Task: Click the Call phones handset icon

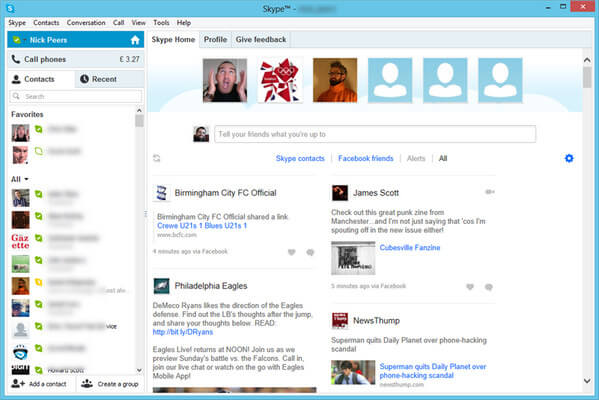Action: (x=16, y=59)
